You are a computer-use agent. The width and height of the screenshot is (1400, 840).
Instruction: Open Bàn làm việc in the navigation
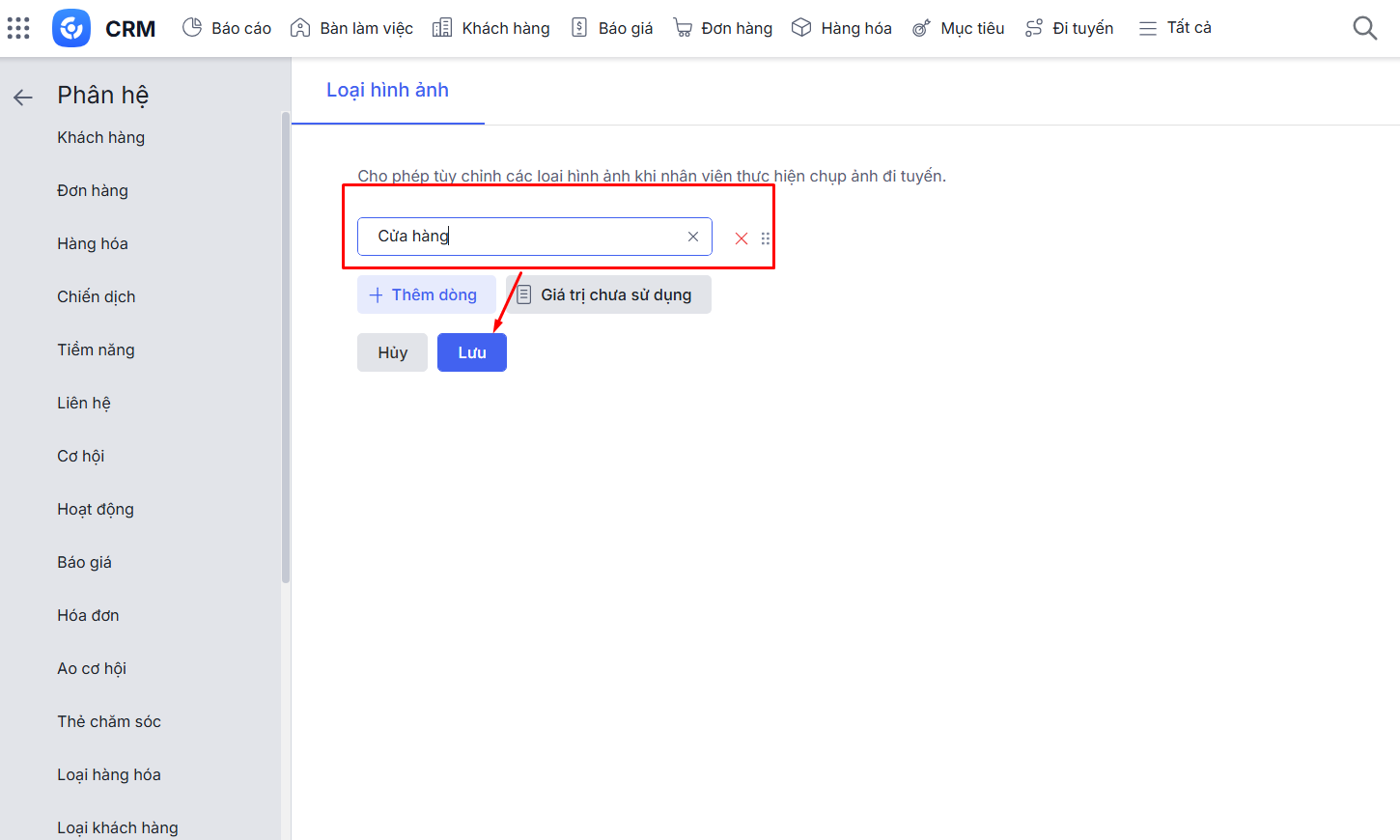[352, 28]
